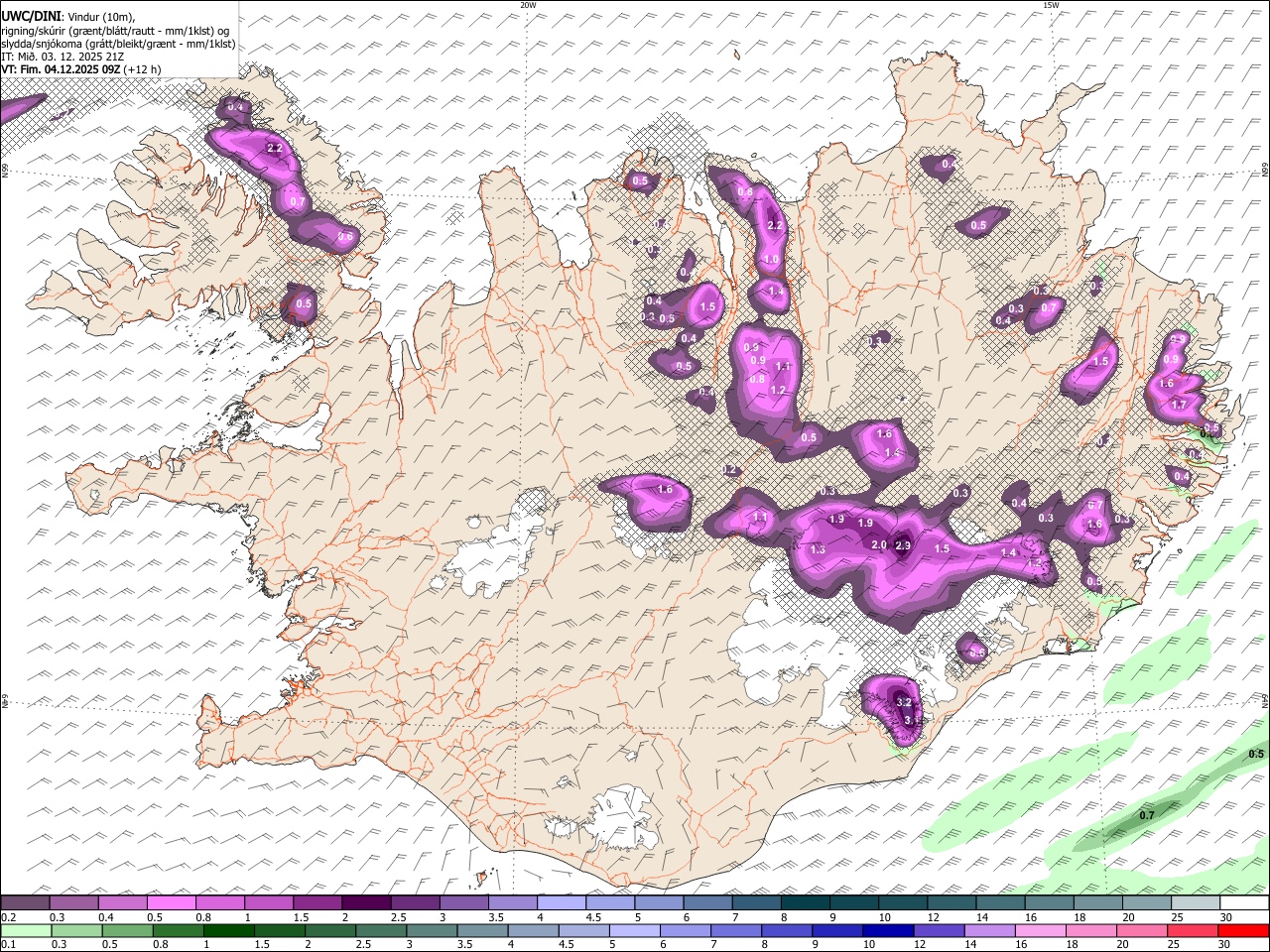Screen dimensions: 1270x952
Task: Click the 1.3 snowfall value on the map
Action: [818, 550]
